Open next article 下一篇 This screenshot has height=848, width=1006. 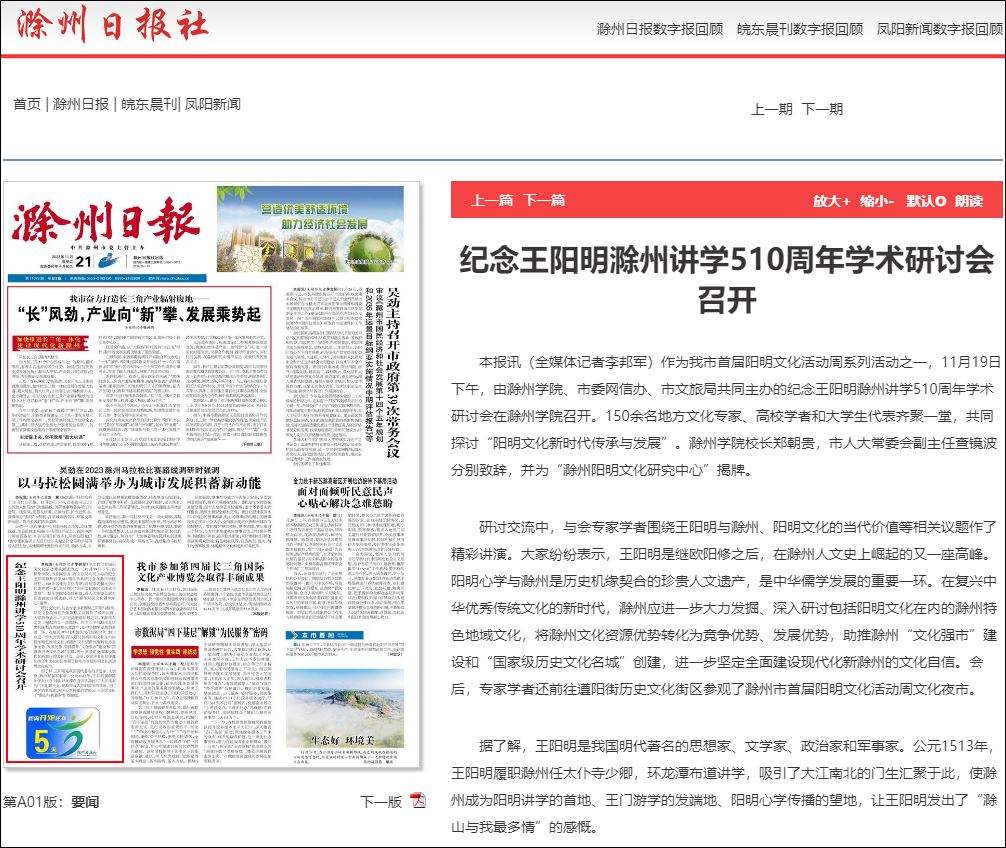coord(544,200)
